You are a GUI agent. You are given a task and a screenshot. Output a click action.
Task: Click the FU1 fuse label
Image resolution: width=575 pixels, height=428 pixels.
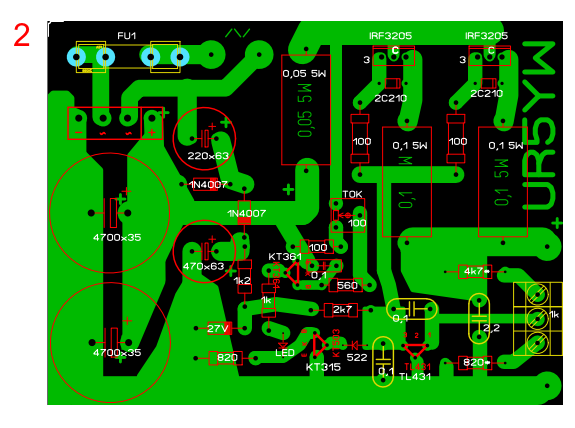[127, 36]
